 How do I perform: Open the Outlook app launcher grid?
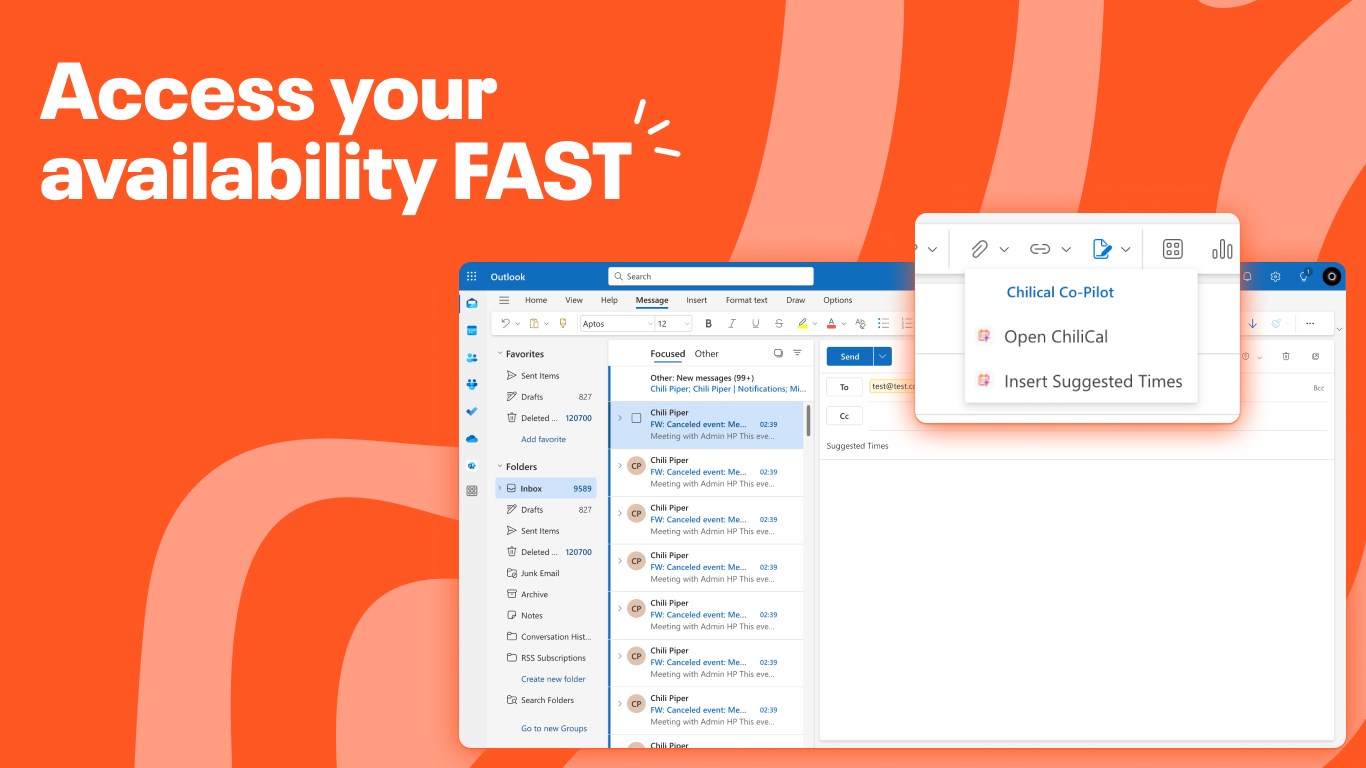[x=472, y=277]
